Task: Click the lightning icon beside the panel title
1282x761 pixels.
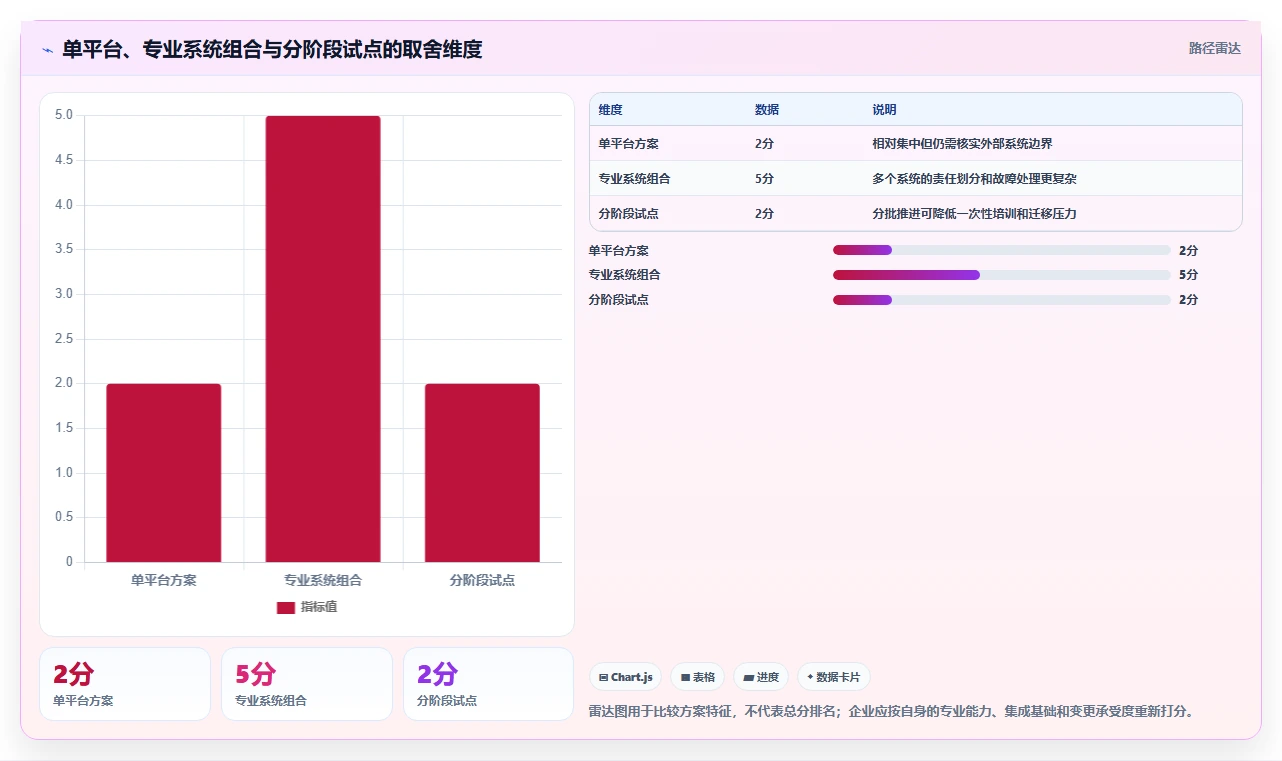Action: (47, 49)
